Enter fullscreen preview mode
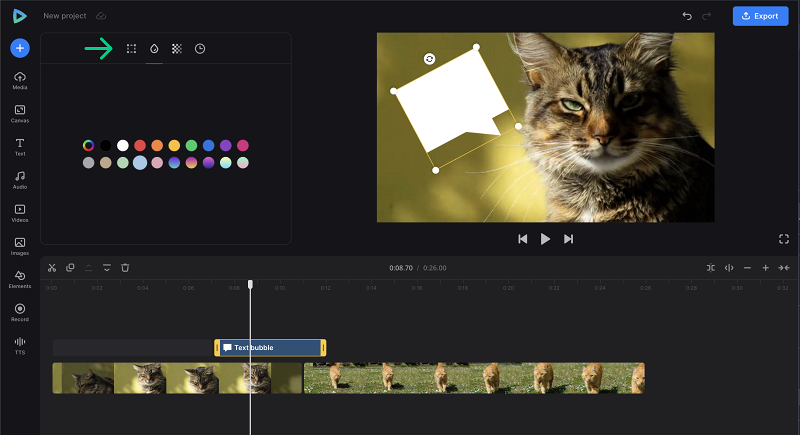This screenshot has width=800, height=435. coord(784,239)
